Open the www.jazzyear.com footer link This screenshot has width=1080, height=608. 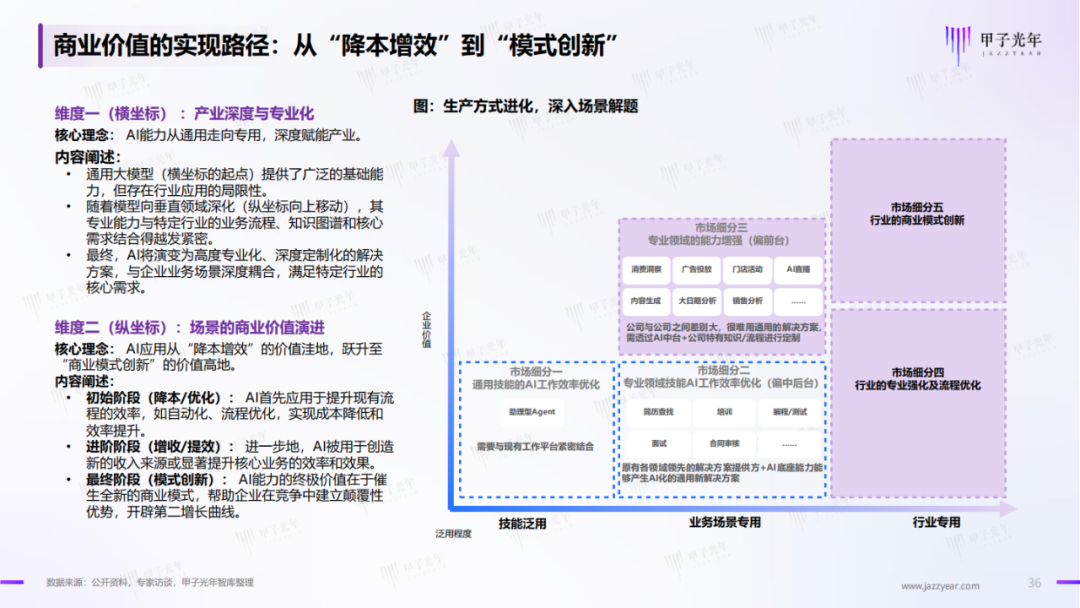tap(940, 586)
